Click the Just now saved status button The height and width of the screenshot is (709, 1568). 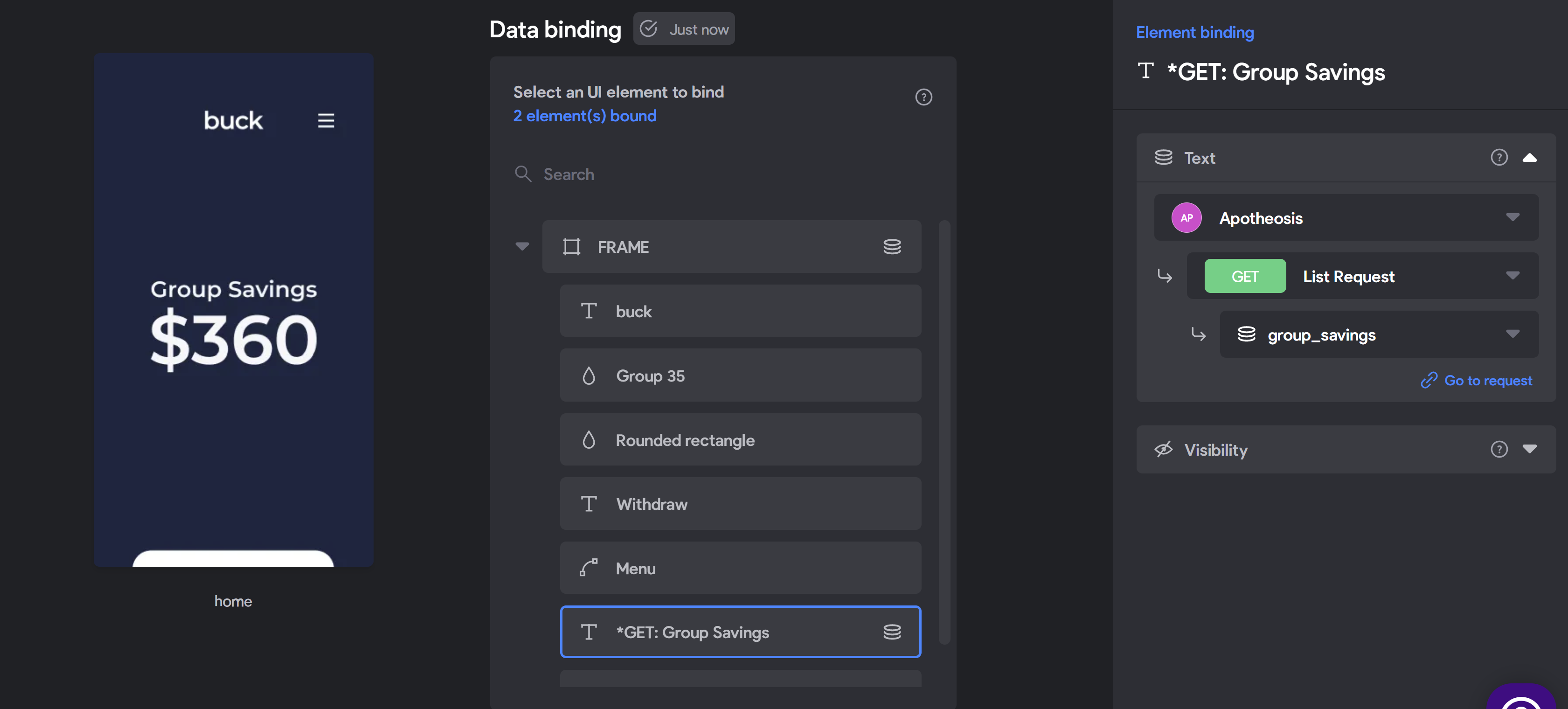[684, 28]
